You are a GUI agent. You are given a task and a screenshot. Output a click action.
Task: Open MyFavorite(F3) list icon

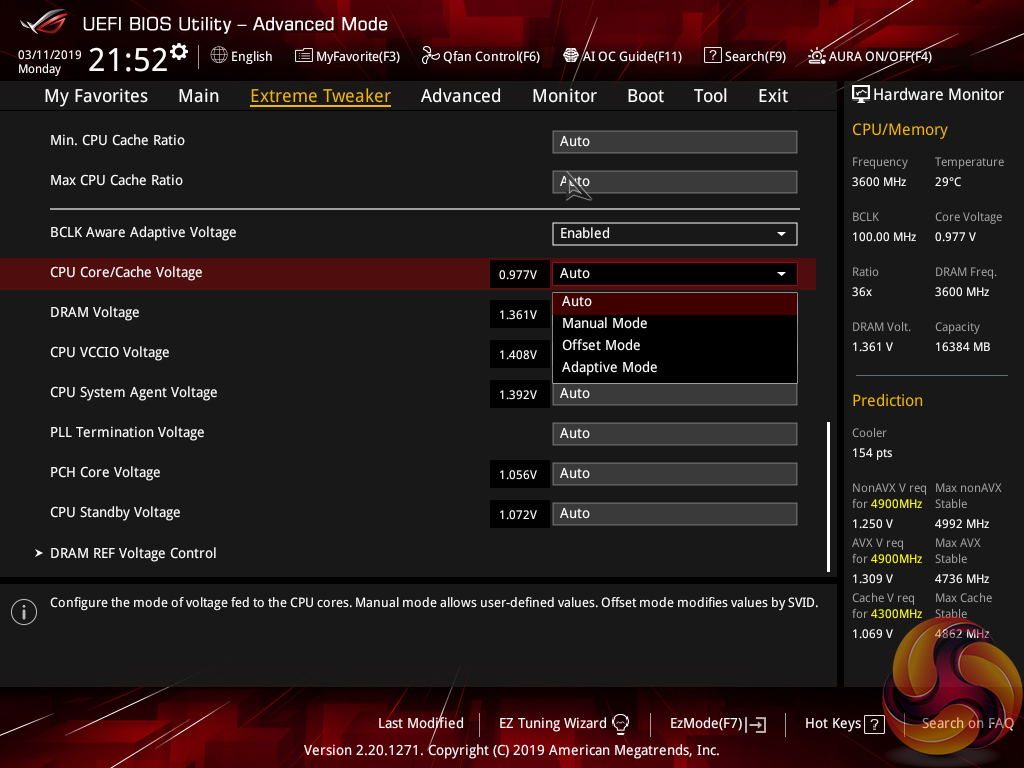303,56
